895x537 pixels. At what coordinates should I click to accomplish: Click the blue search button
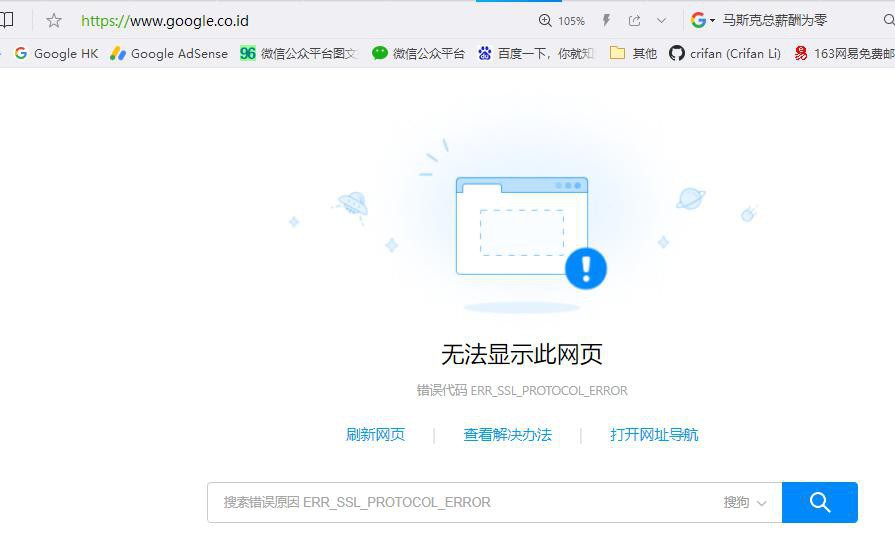pos(820,502)
